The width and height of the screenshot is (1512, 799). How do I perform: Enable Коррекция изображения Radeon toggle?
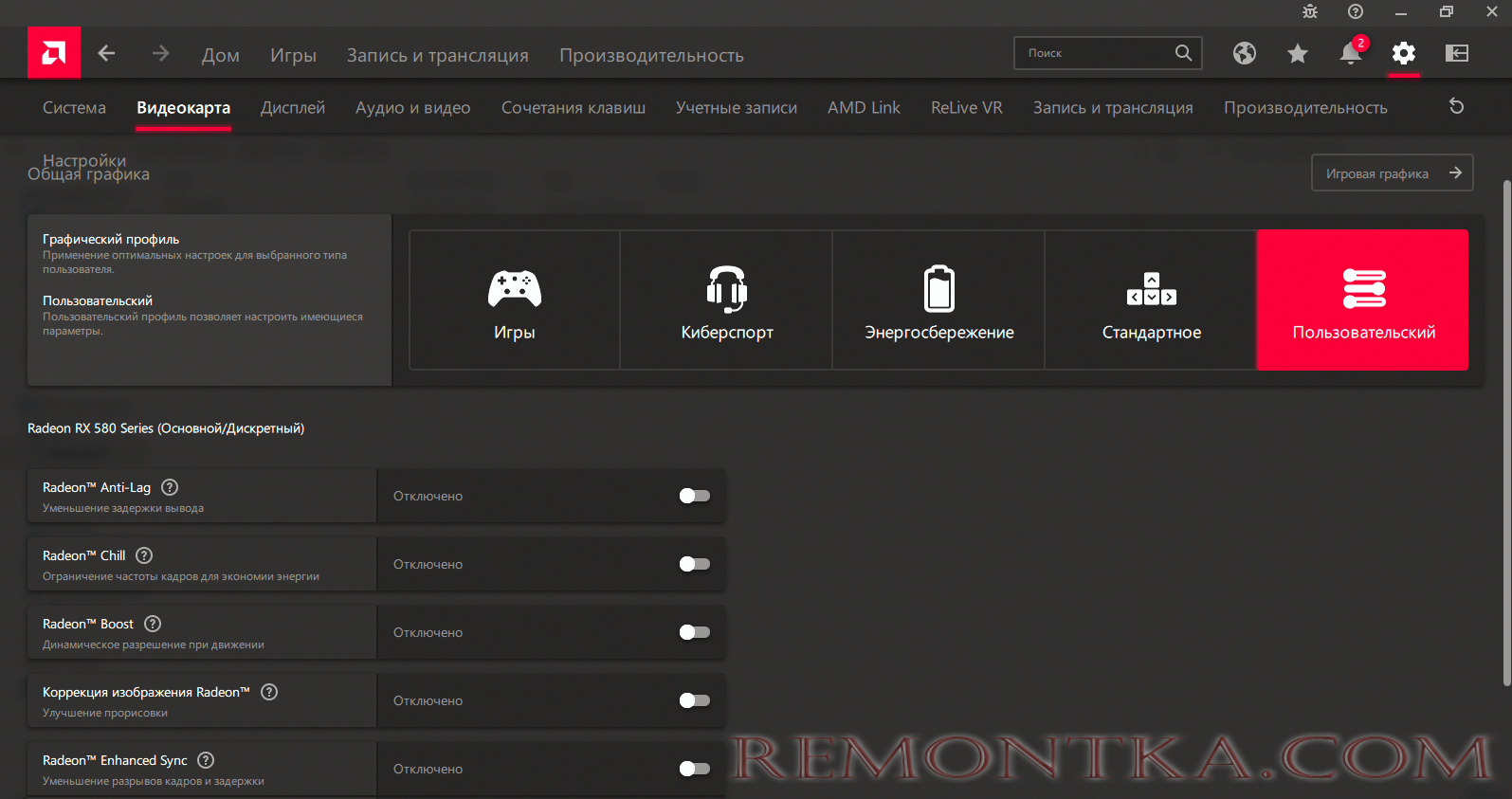click(695, 700)
